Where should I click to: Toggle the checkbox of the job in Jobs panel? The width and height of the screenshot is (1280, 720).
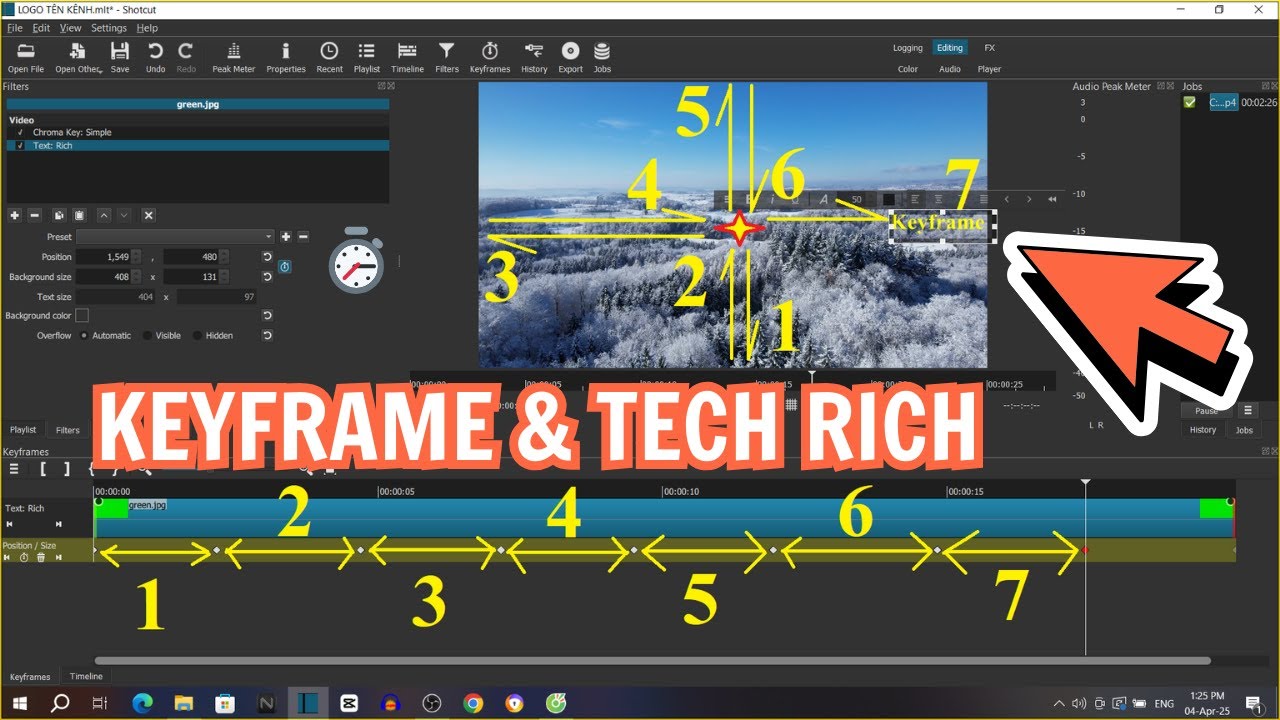(x=1189, y=102)
